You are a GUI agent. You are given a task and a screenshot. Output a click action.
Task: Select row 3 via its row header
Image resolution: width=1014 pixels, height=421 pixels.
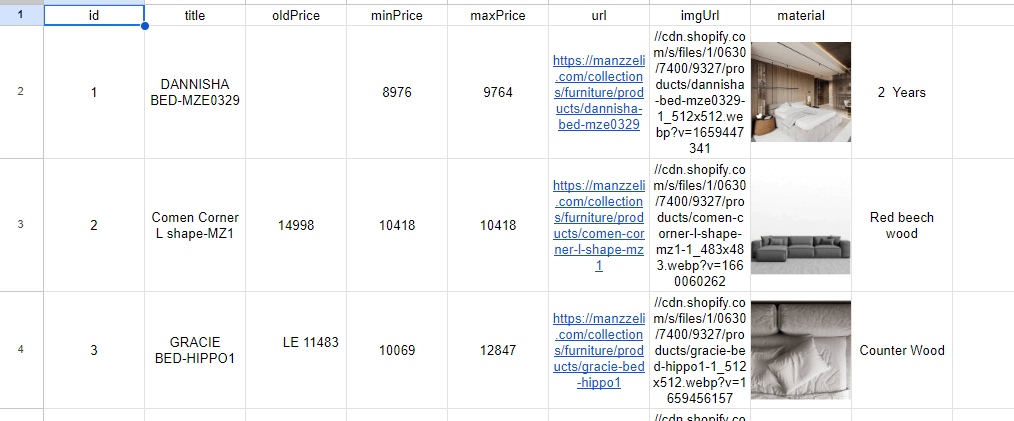coord(21,225)
